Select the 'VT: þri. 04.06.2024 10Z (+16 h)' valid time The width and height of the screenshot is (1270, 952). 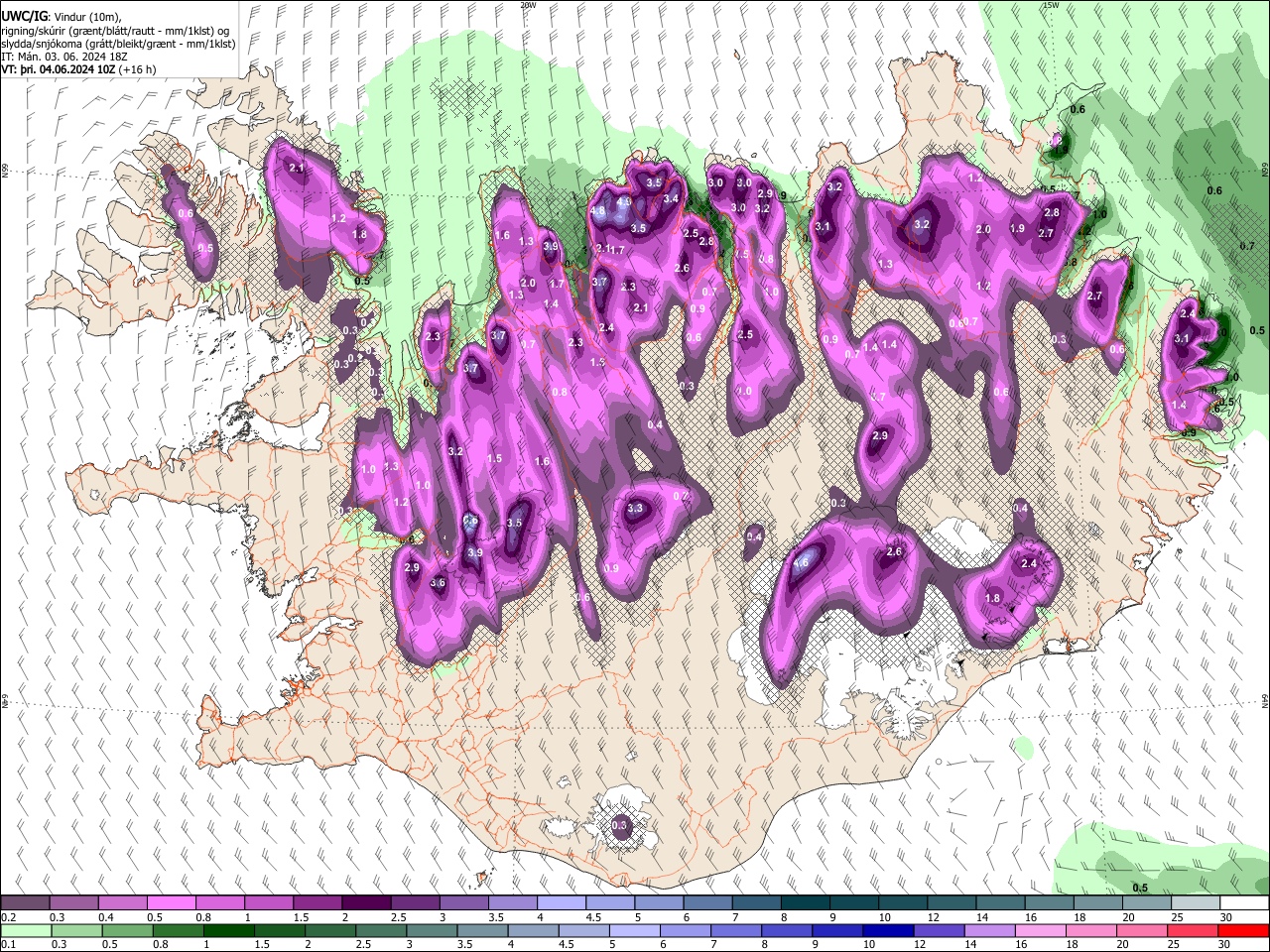coord(78,69)
